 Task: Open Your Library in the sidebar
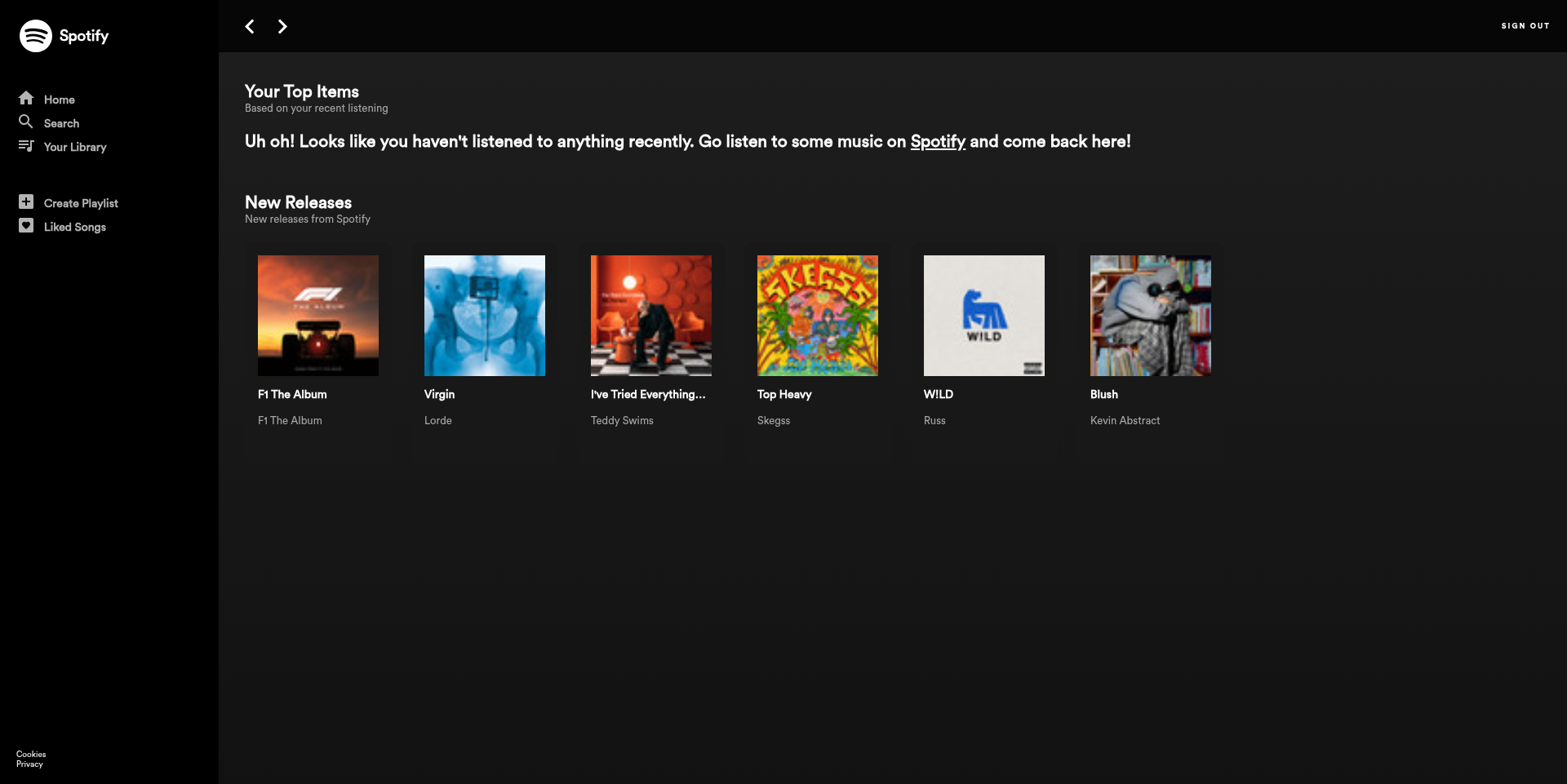(75, 147)
